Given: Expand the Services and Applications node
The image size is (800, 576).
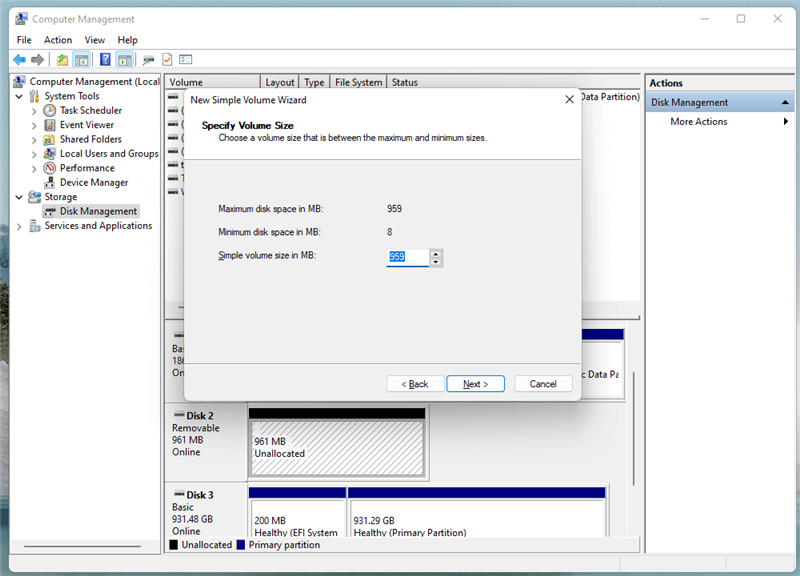Looking at the screenshot, I should click(x=18, y=225).
